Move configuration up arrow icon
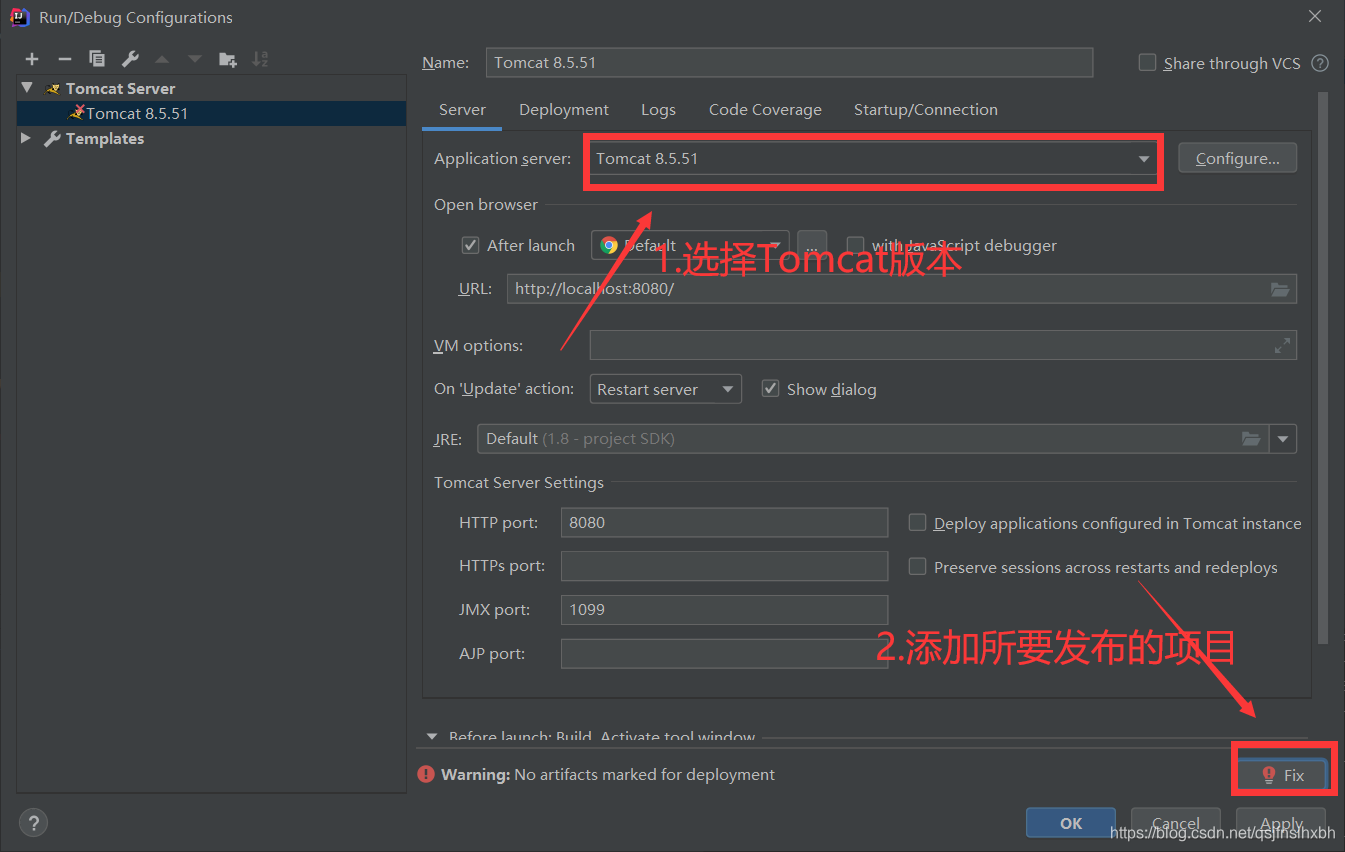The width and height of the screenshot is (1345, 852). click(x=162, y=59)
